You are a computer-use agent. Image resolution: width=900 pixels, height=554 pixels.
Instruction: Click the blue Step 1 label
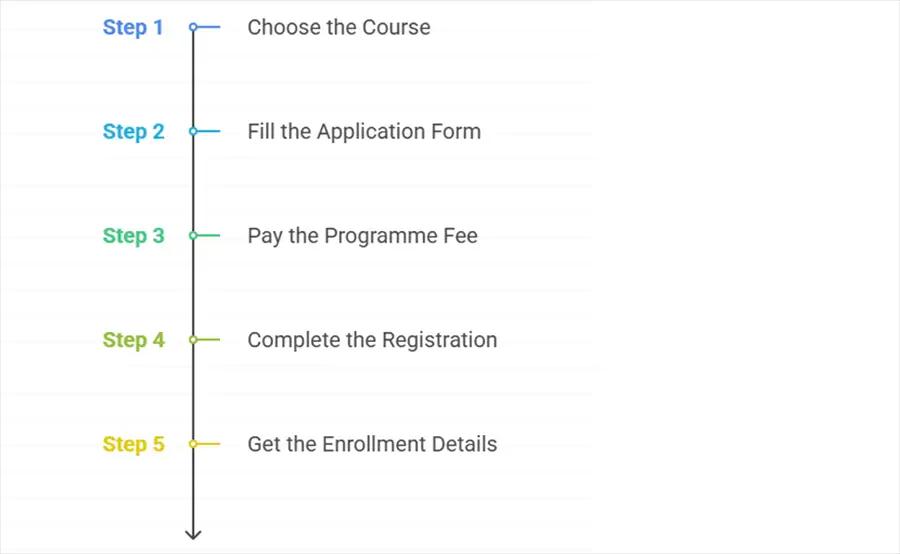pos(133,28)
